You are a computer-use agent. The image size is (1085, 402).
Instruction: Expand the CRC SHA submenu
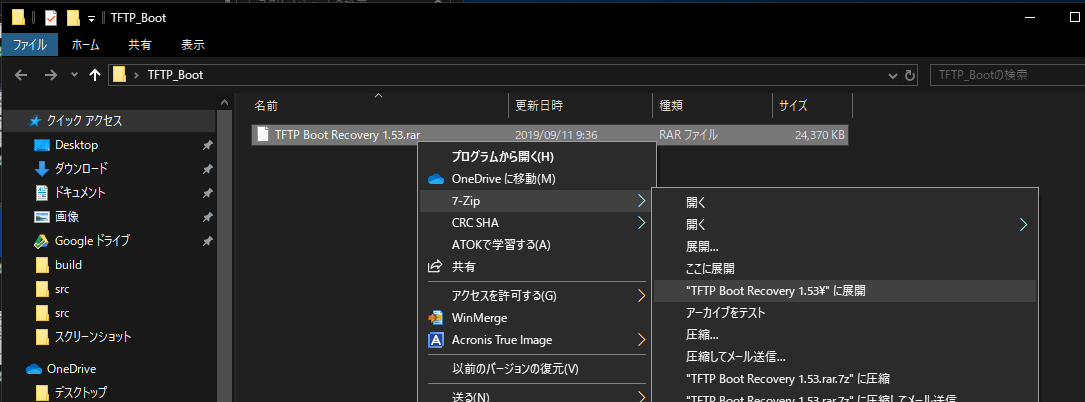(536, 223)
